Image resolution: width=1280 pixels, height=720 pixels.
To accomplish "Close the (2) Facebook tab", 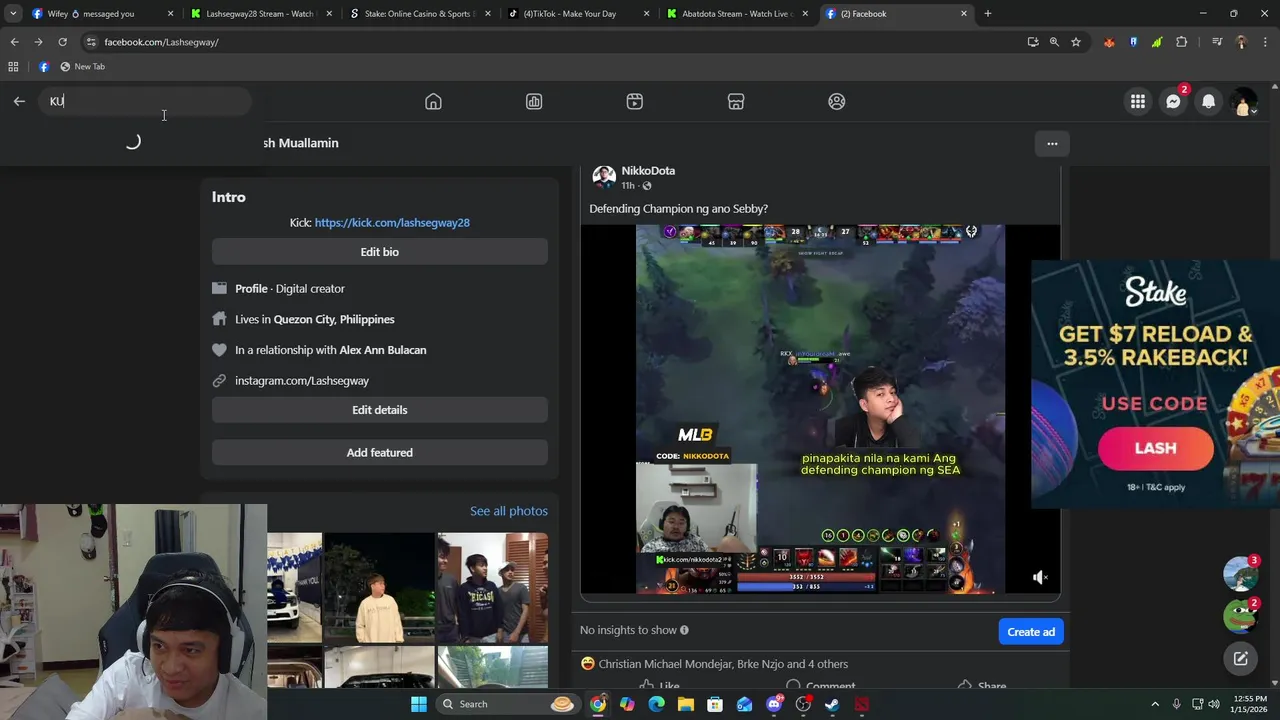I will click(x=964, y=14).
